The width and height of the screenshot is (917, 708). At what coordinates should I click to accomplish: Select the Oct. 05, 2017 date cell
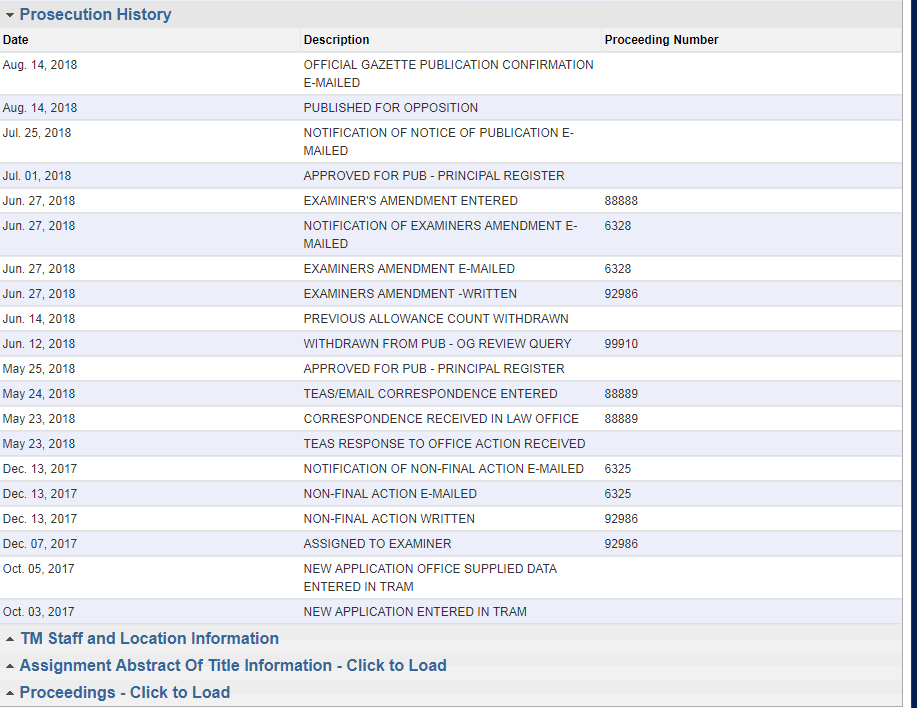tap(39, 569)
